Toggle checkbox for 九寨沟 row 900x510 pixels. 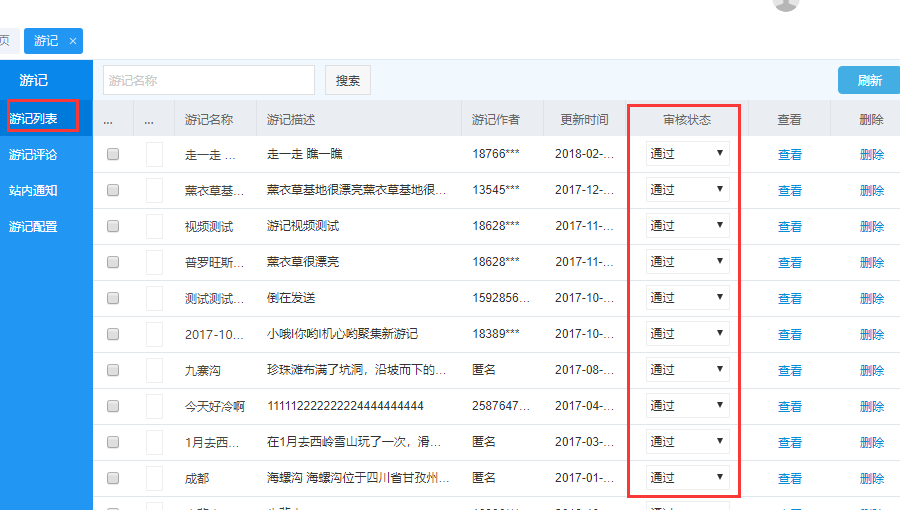pyautogui.click(x=113, y=370)
